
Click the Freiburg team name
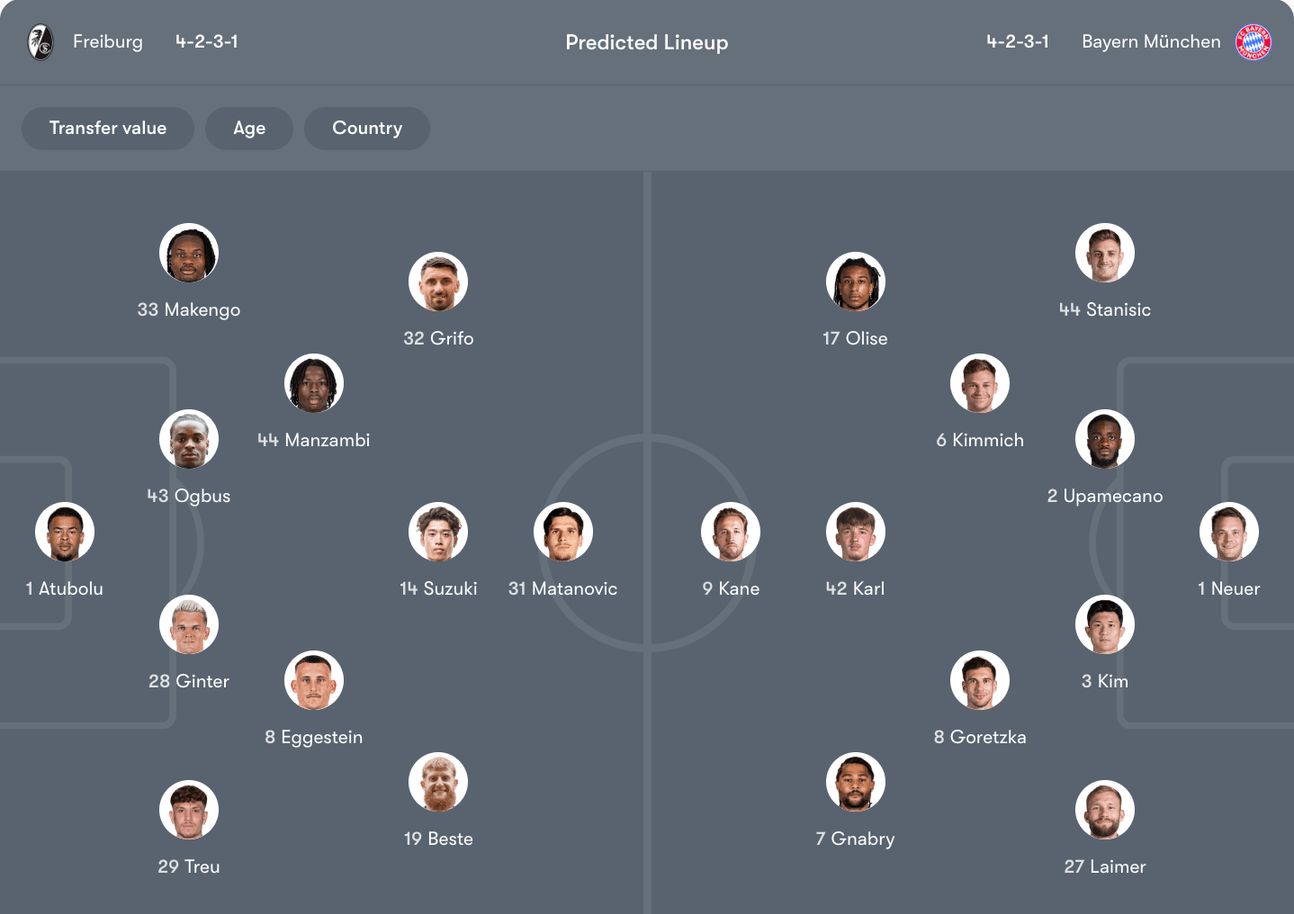click(108, 42)
